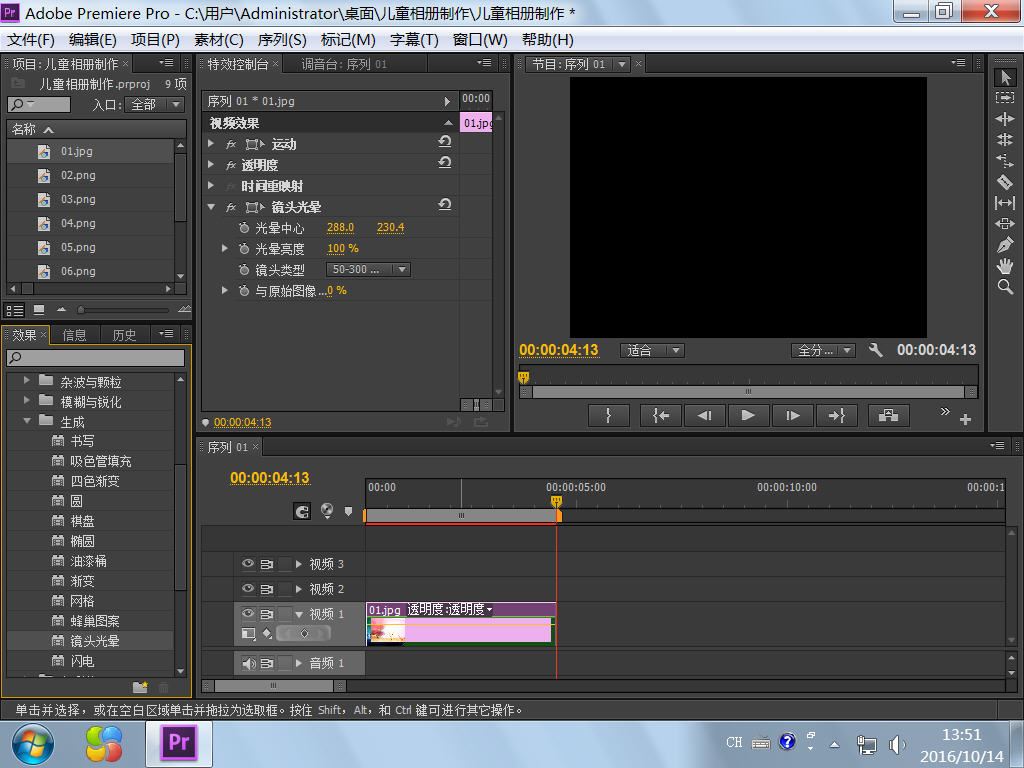Image resolution: width=1024 pixels, height=768 pixels.
Task: Select the Pen tool in tools panel
Action: pyautogui.click(x=1005, y=245)
